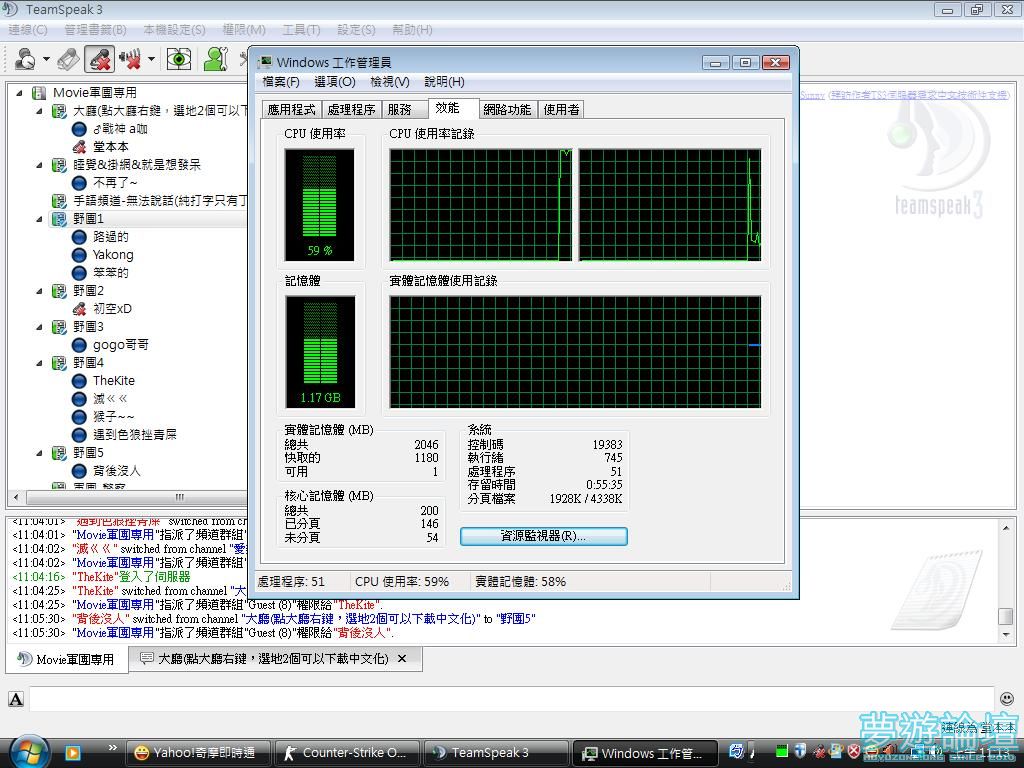Collapse the 野團1 channel tree
This screenshot has width=1024, height=768.
(41, 219)
